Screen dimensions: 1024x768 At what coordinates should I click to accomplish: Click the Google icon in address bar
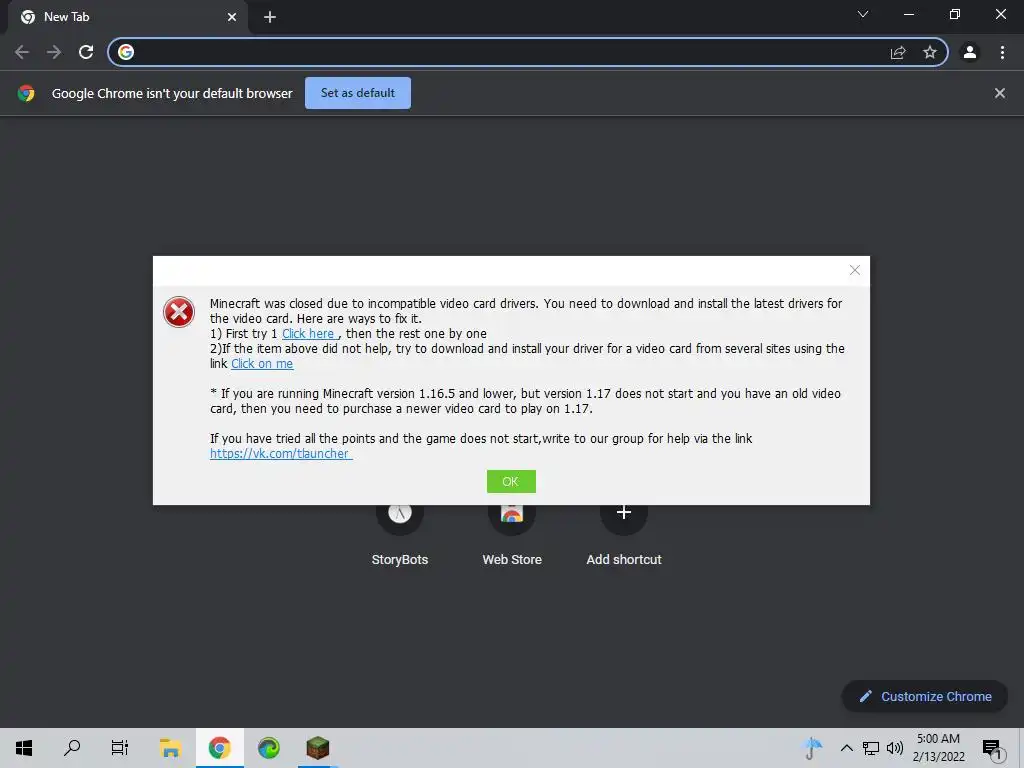[x=126, y=52]
